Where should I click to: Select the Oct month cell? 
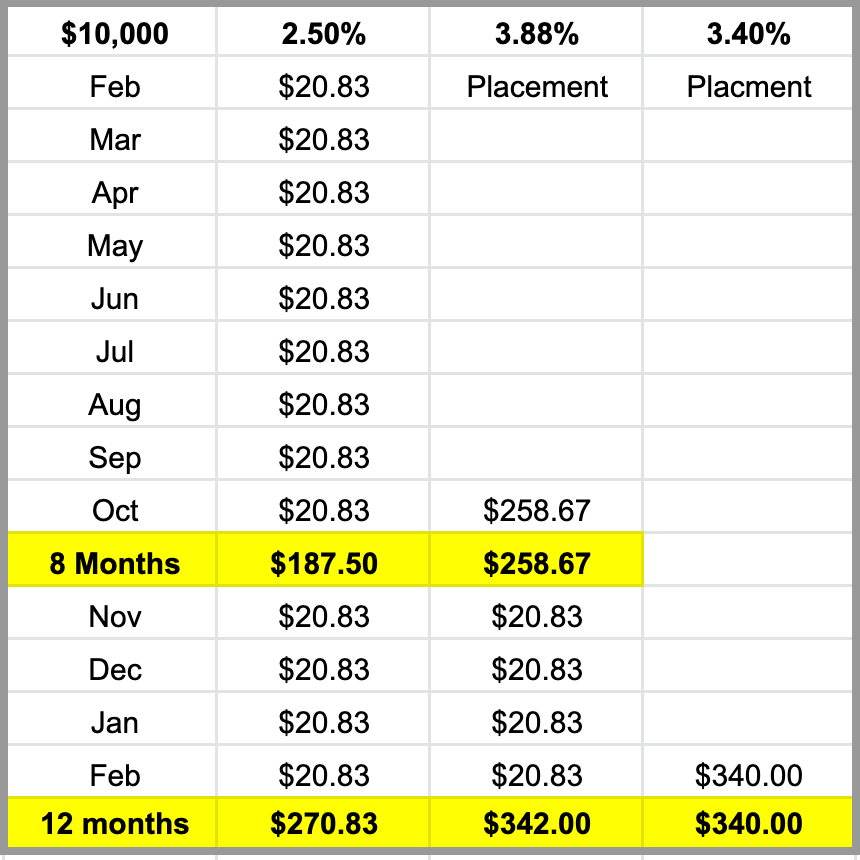pyautogui.click(x=115, y=511)
